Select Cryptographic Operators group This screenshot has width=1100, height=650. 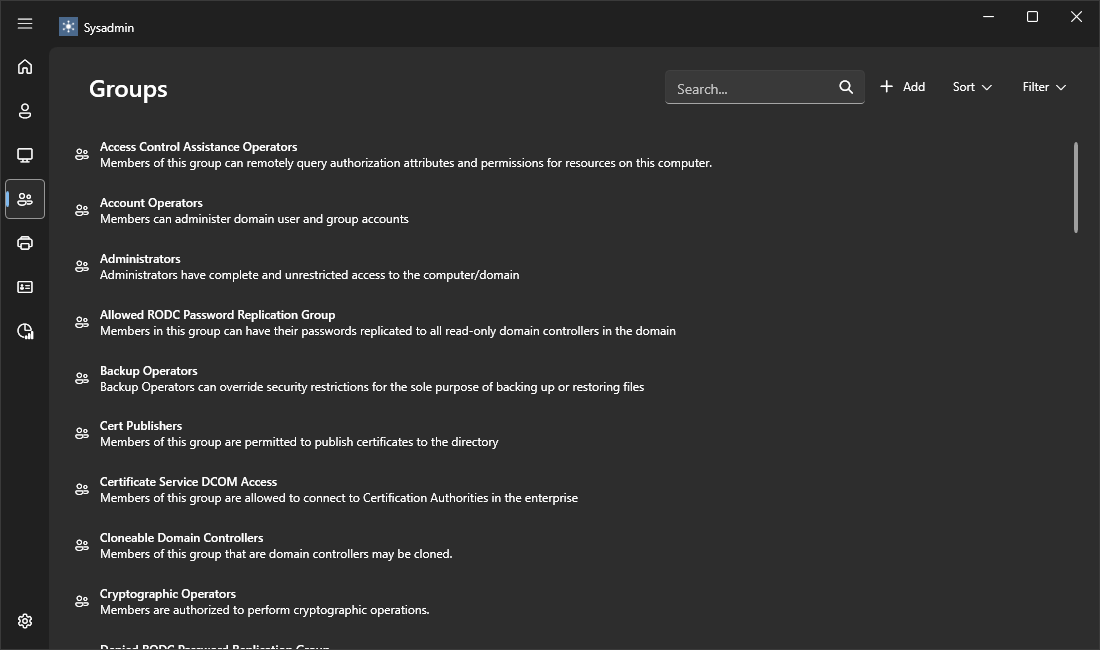tap(168, 594)
